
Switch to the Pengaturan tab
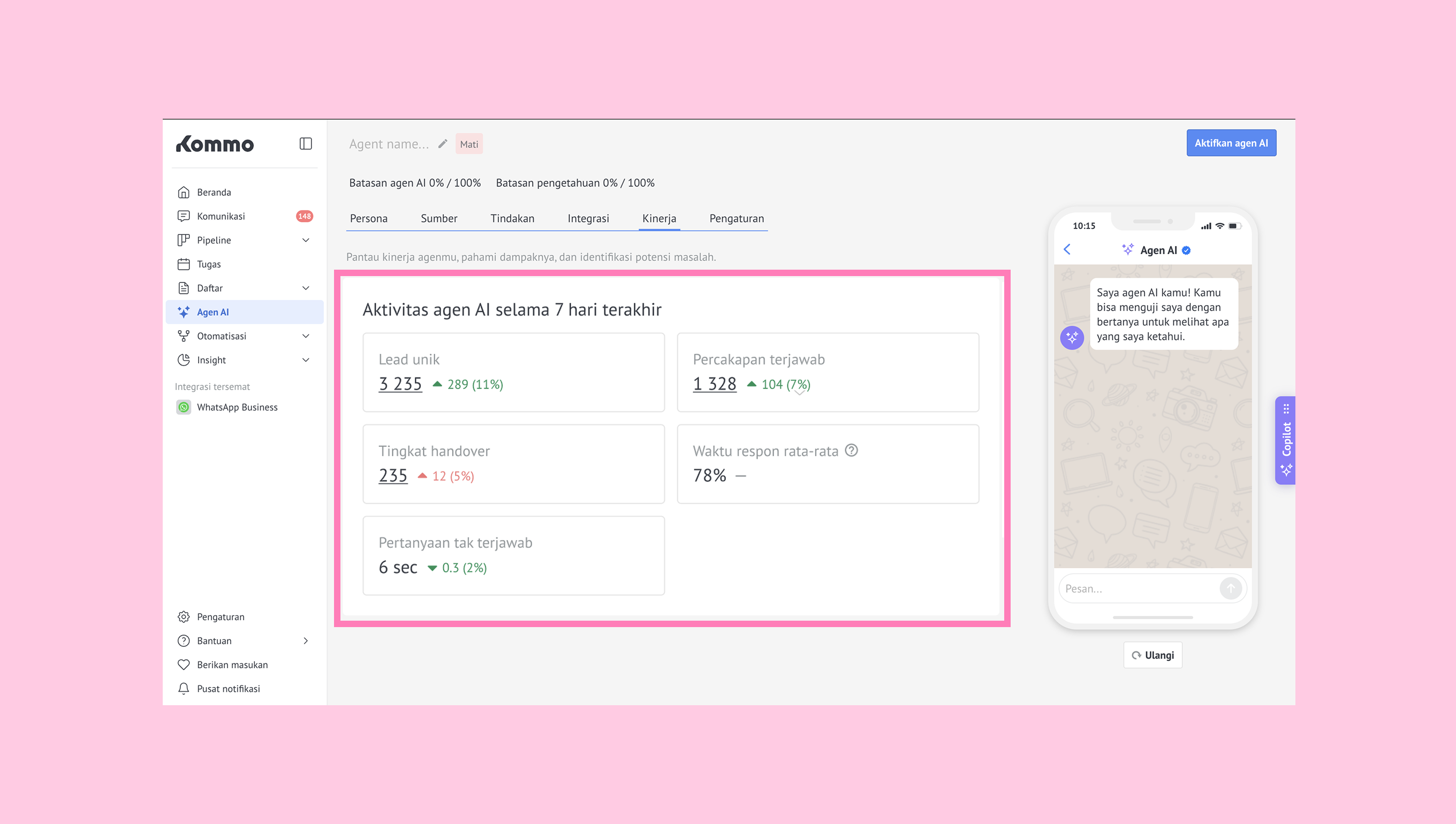pyautogui.click(x=737, y=218)
